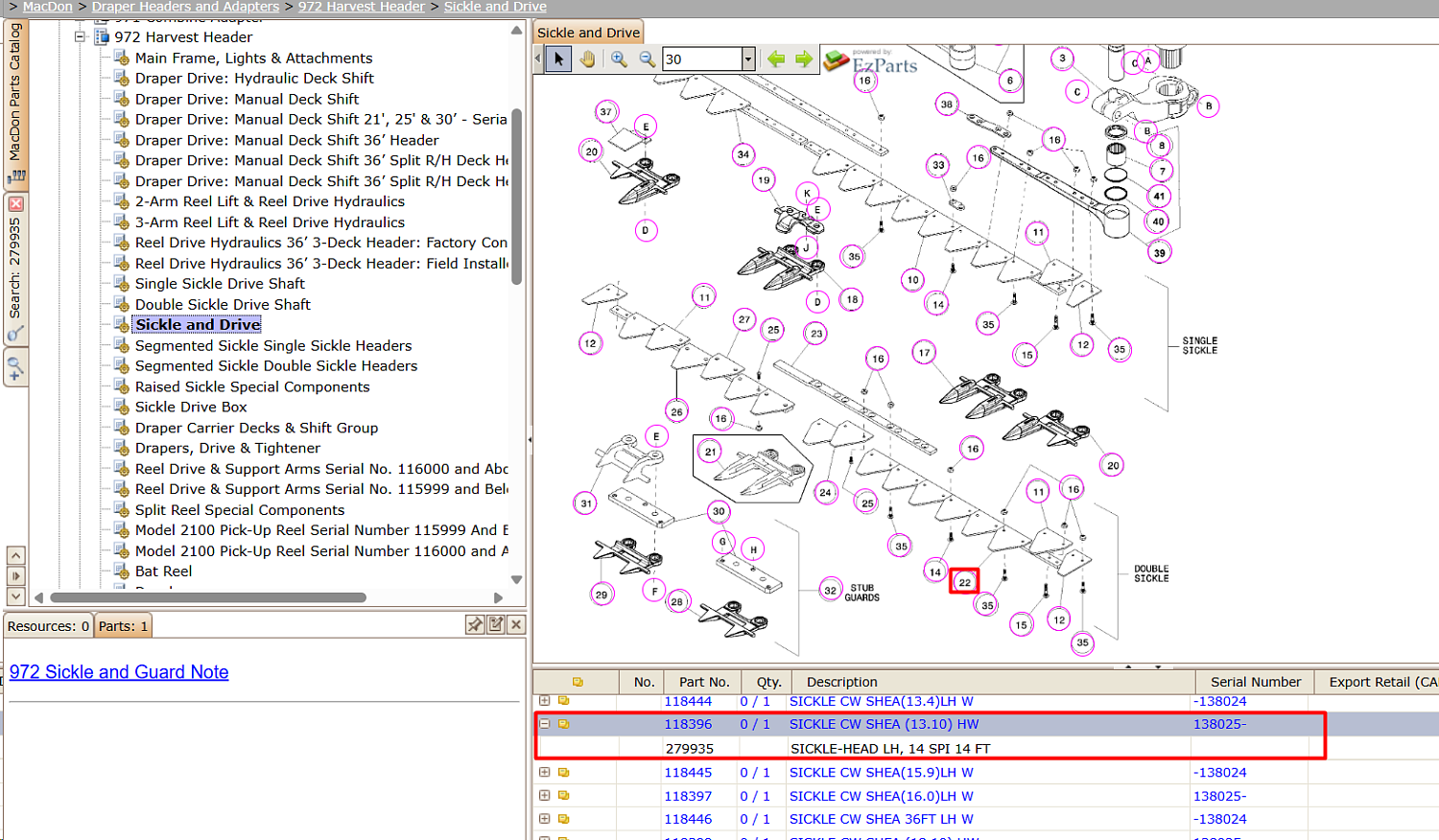Select Sickle Drive Box in tree

191,408
